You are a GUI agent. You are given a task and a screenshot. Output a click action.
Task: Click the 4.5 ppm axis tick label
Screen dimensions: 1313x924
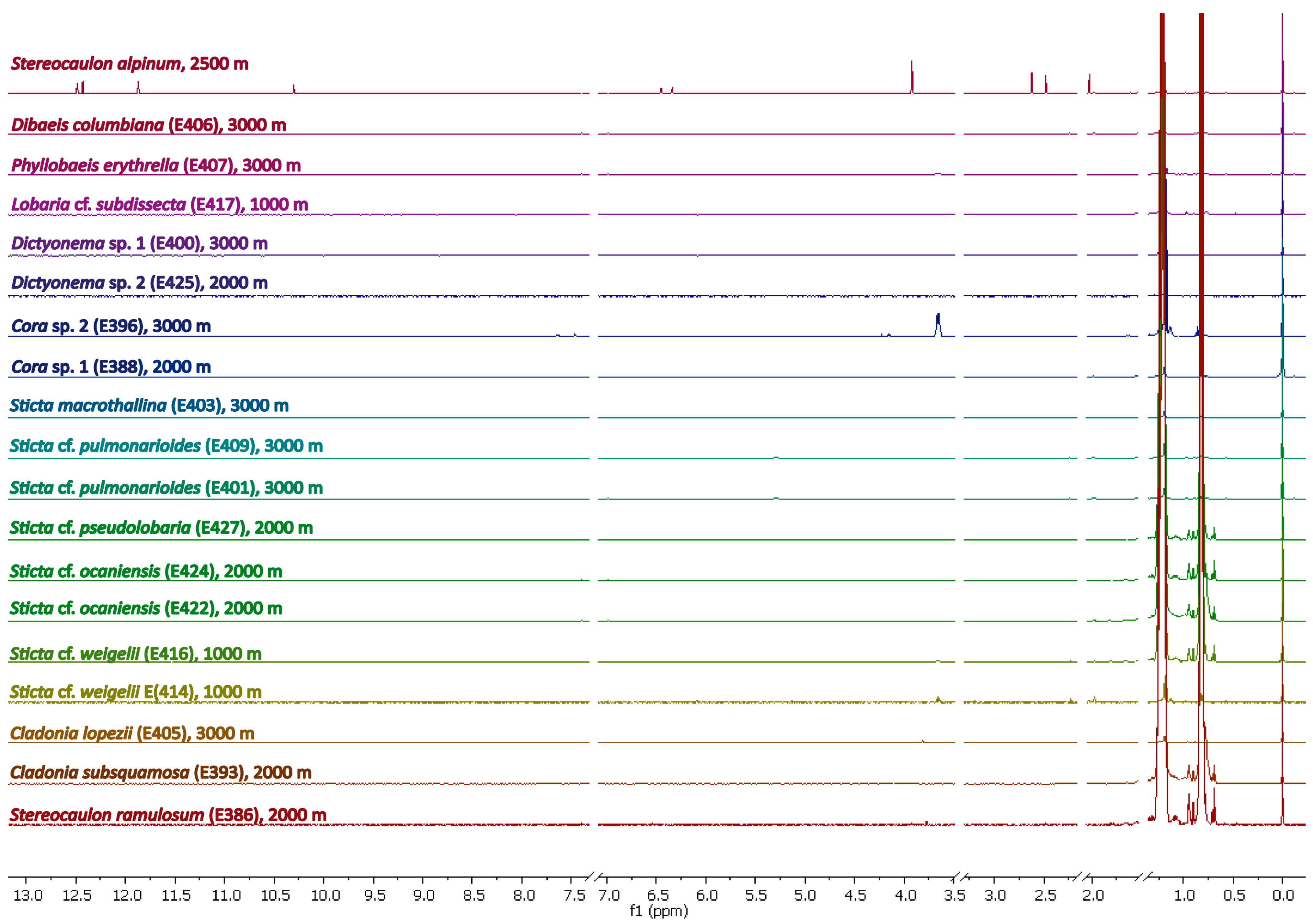855,895
